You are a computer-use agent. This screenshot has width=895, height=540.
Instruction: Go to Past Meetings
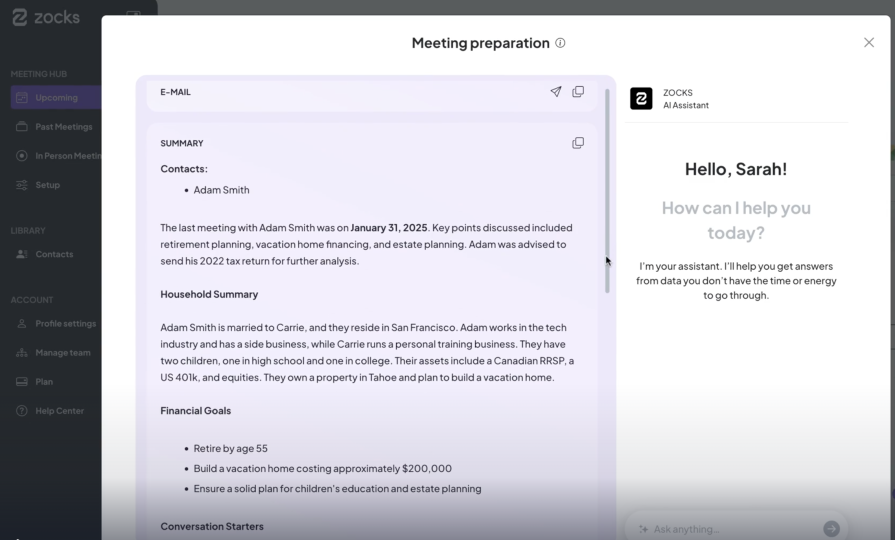coord(63,127)
